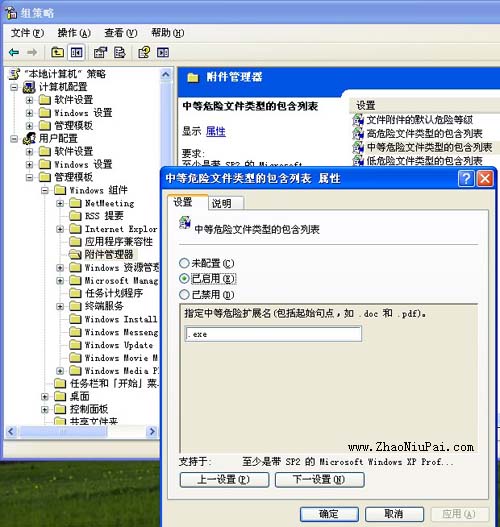This screenshot has width=500, height=527.
Task: Click the Up one level folder icon
Action: [x=57, y=52]
